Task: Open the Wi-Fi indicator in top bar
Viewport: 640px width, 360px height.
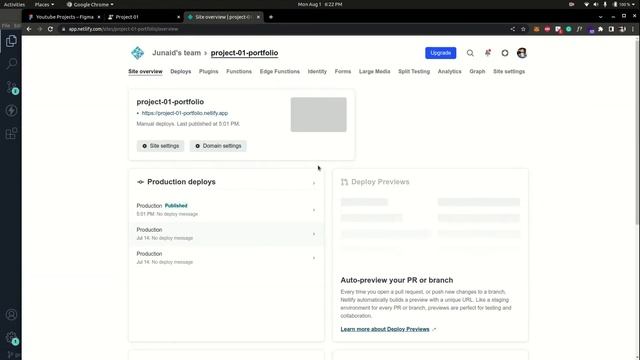Action: click(x=587, y=4)
